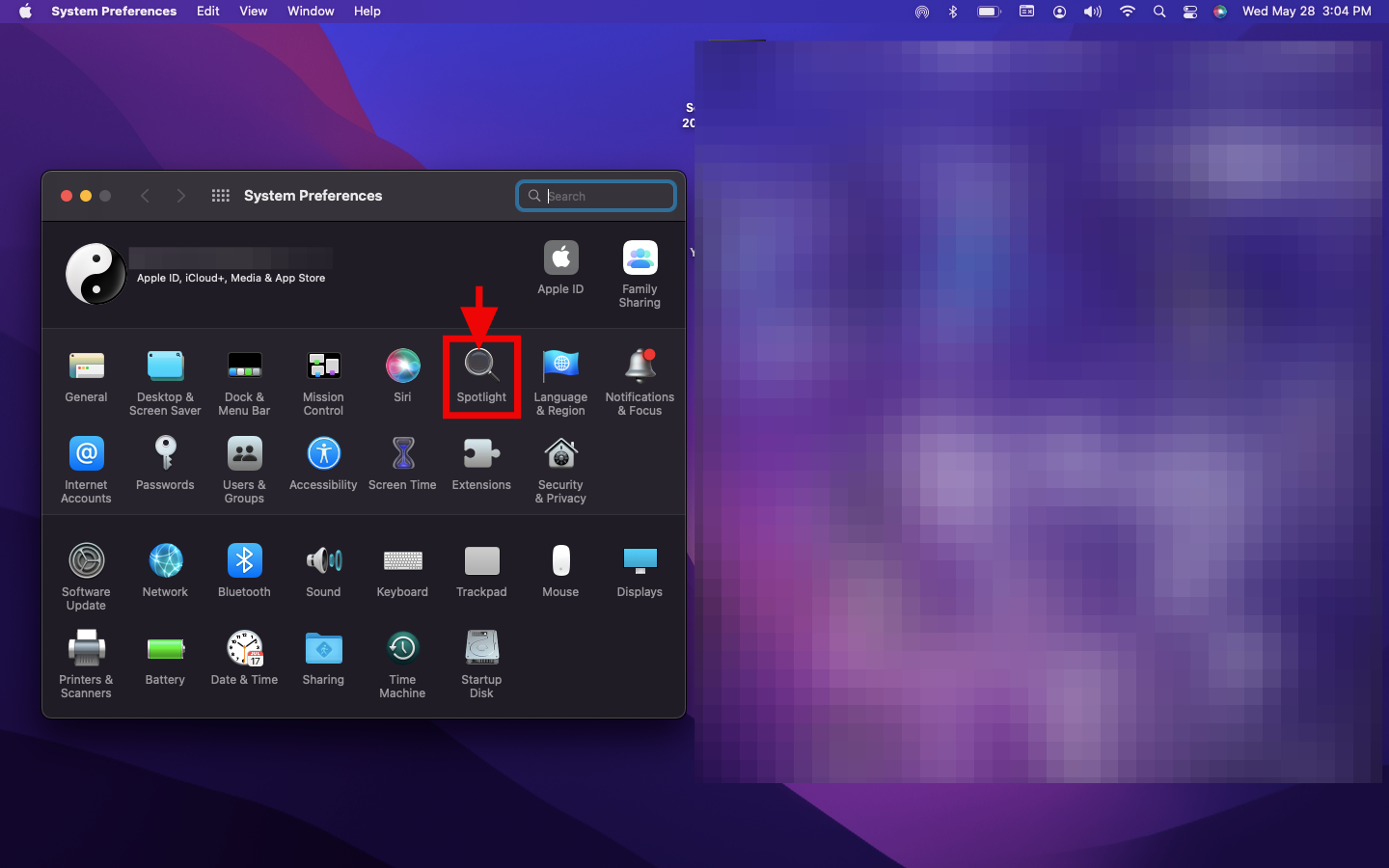Image resolution: width=1389 pixels, height=868 pixels.
Task: Open Mission Control settings
Action: click(x=323, y=383)
